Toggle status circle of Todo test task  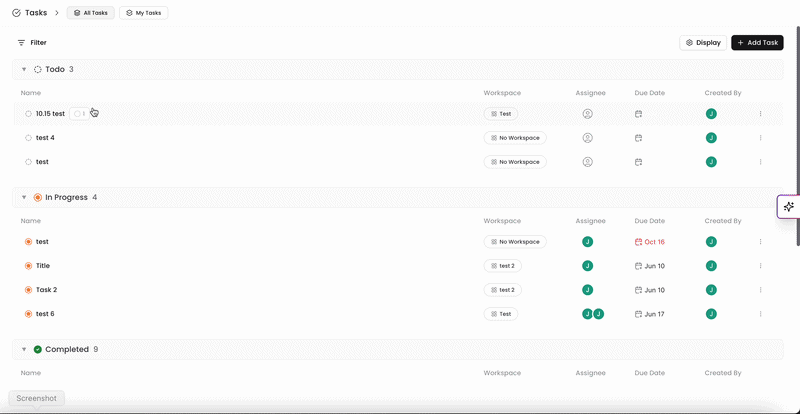29,162
